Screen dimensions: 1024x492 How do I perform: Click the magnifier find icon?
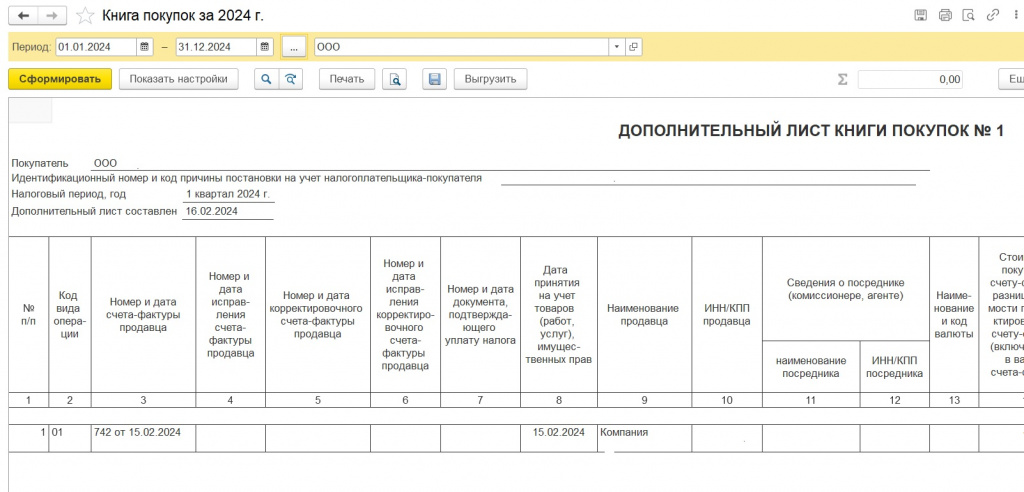[x=266, y=79]
